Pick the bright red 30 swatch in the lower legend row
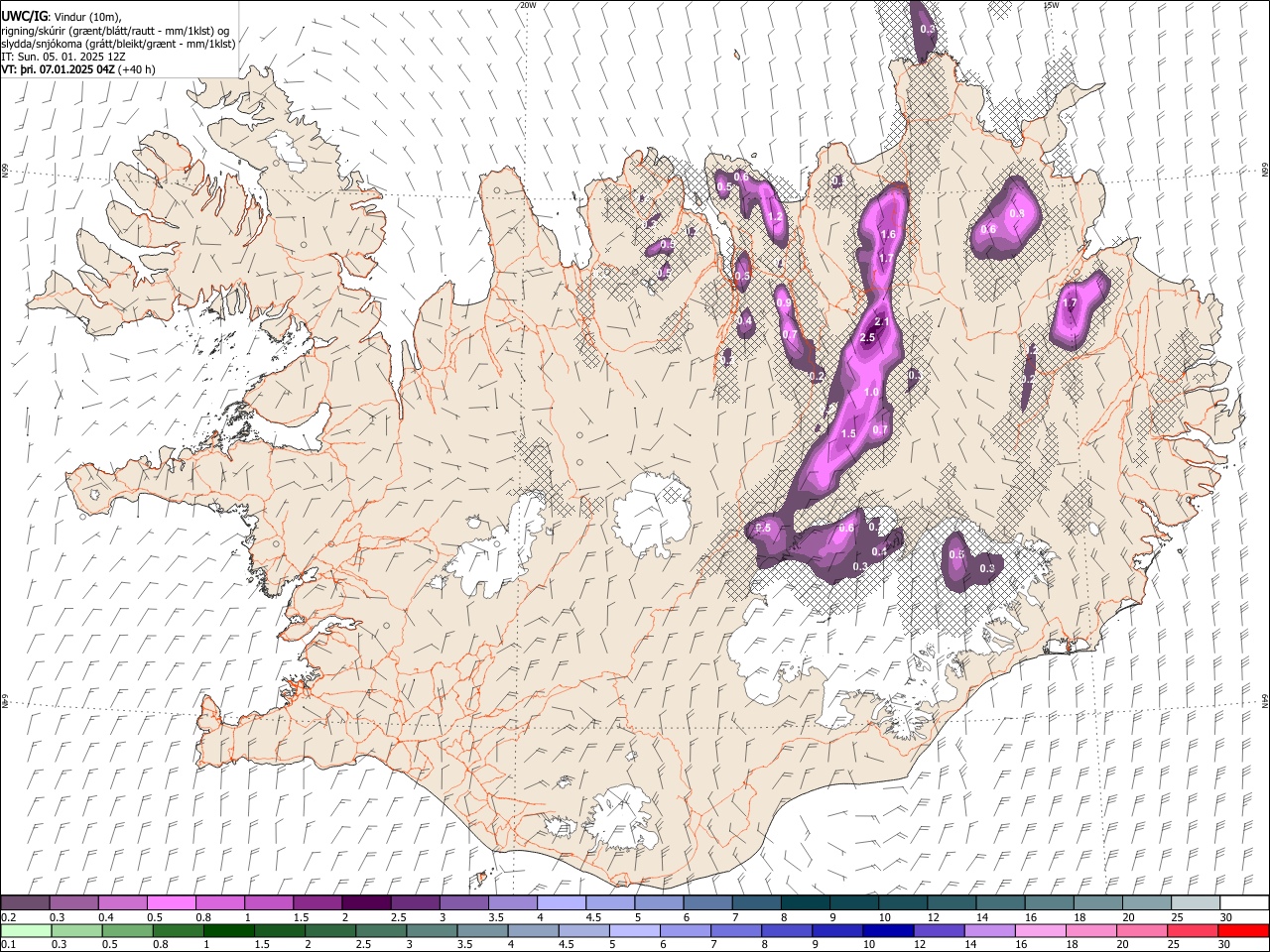1270x952 pixels. pos(1243,930)
